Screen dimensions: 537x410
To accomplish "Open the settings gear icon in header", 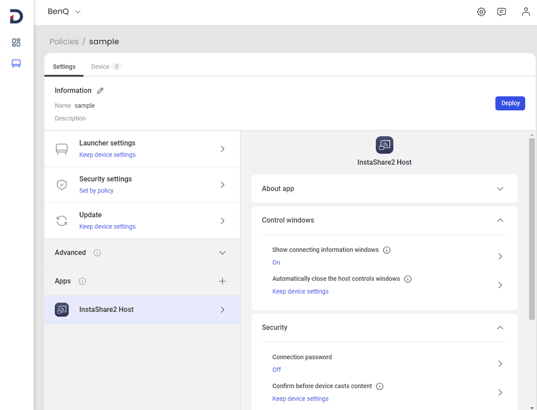I will coord(481,12).
